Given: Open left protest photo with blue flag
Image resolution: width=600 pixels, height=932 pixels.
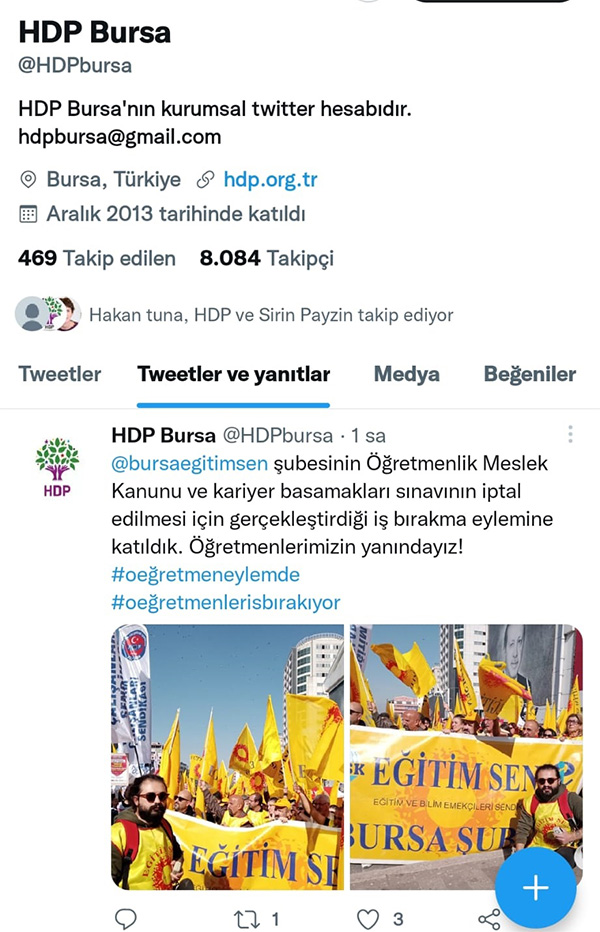Looking at the screenshot, I should [227, 757].
